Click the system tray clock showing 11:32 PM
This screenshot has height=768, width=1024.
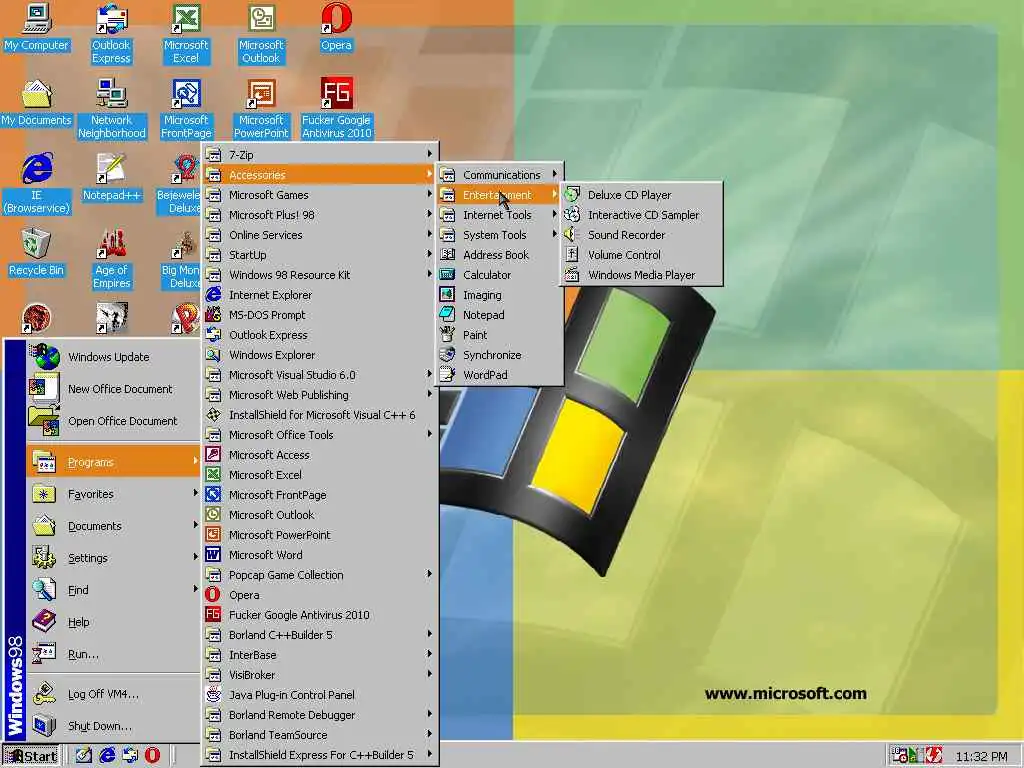[x=981, y=756]
